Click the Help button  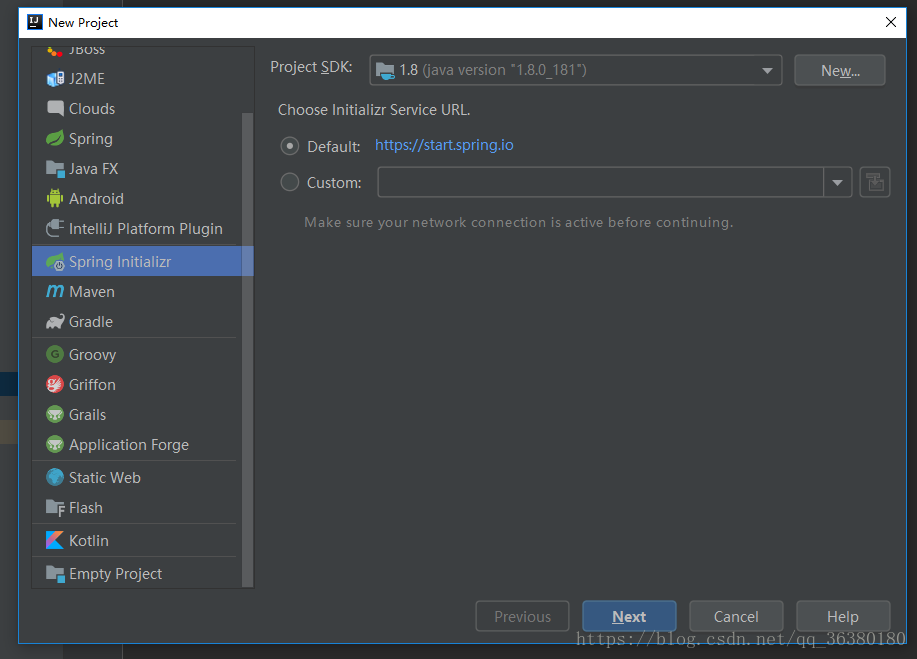(843, 616)
